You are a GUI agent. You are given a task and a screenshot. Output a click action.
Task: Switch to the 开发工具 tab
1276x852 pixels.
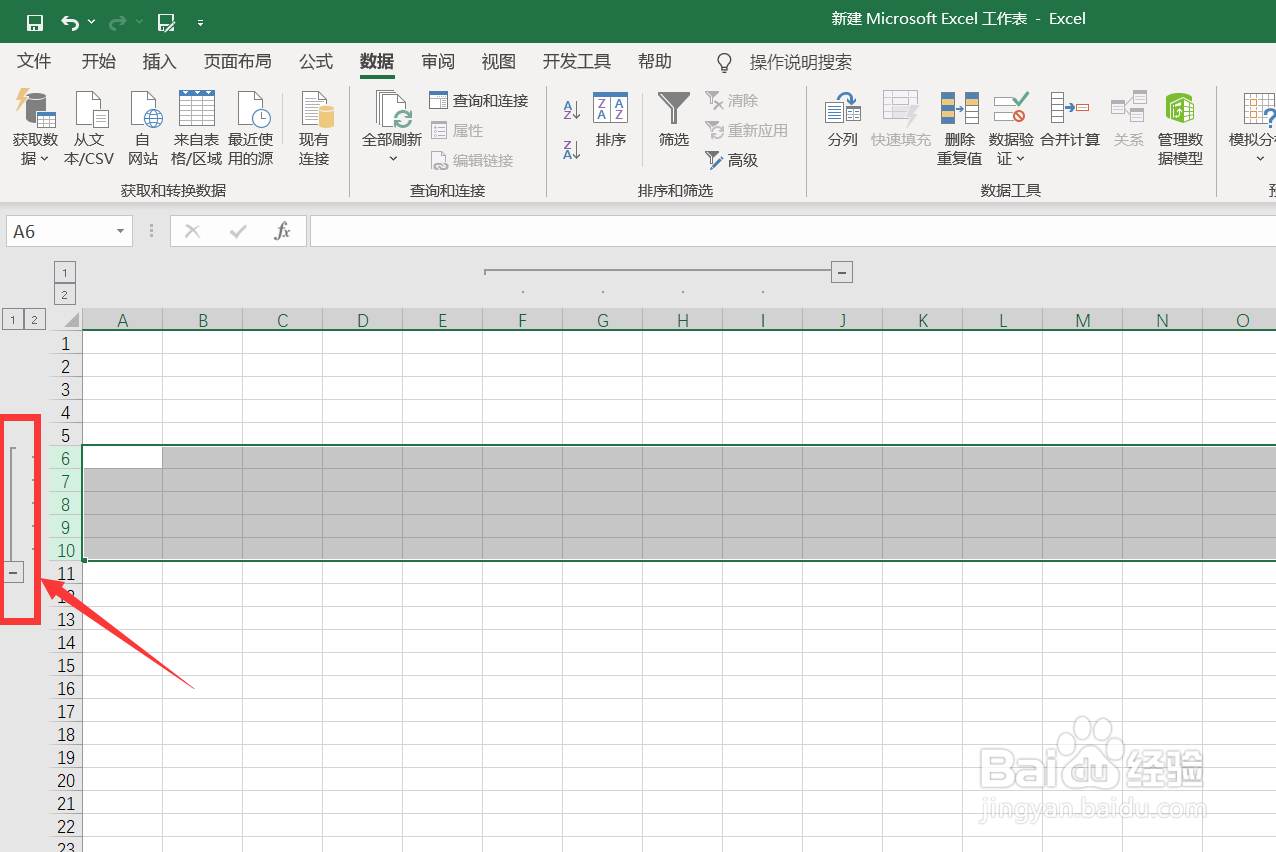577,62
